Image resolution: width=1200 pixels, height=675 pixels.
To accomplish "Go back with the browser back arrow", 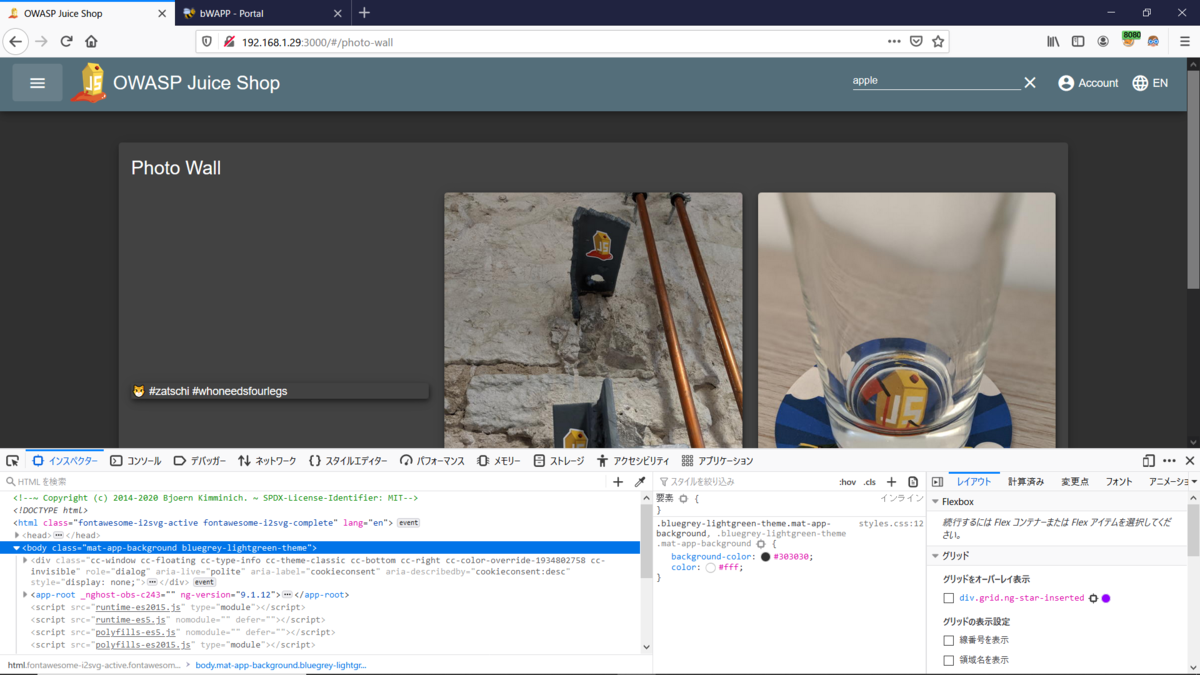I will (x=16, y=42).
